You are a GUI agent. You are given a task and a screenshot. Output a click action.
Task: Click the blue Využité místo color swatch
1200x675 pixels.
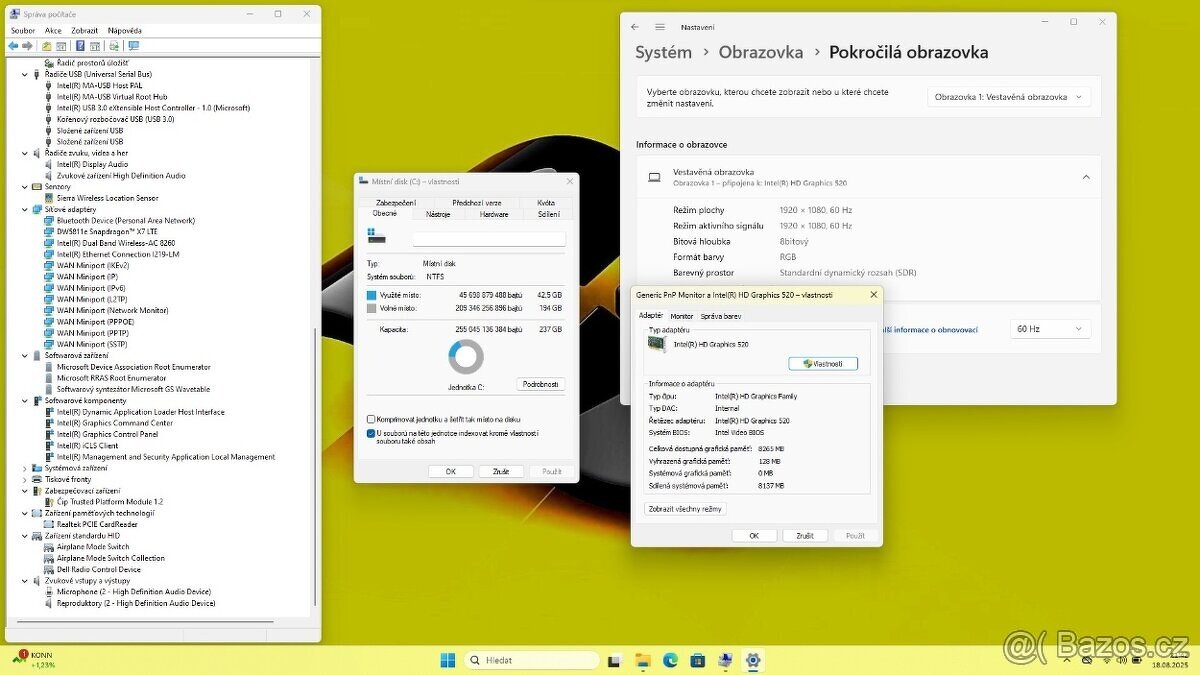(372, 295)
